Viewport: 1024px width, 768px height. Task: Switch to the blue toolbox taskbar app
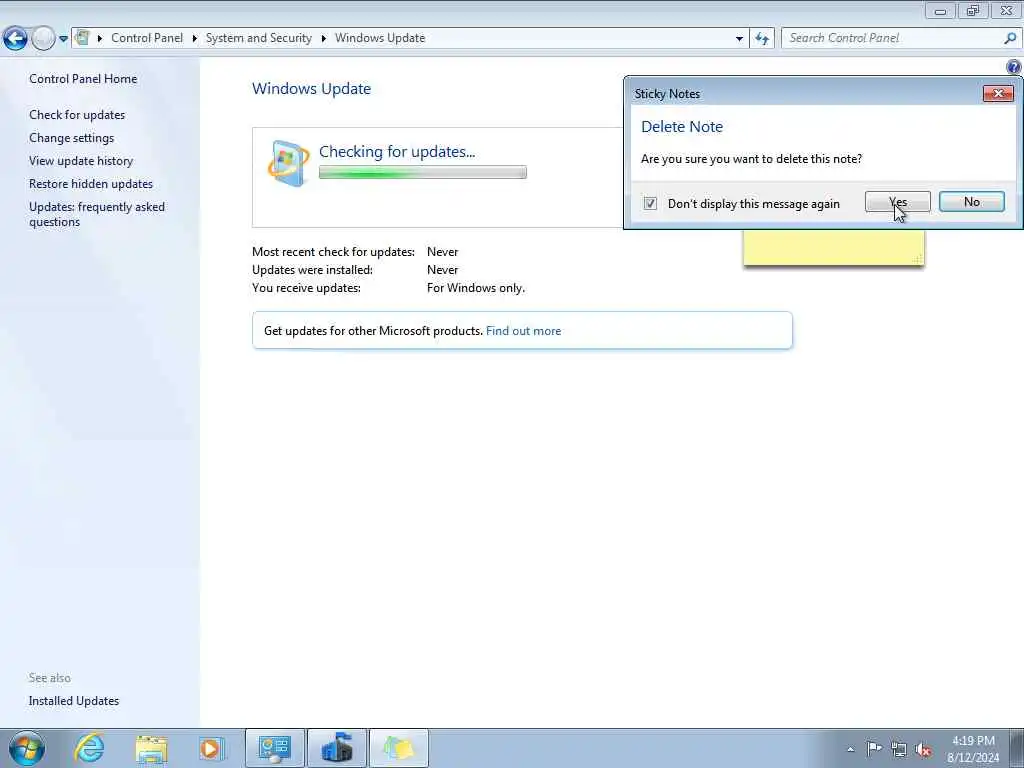click(337, 748)
